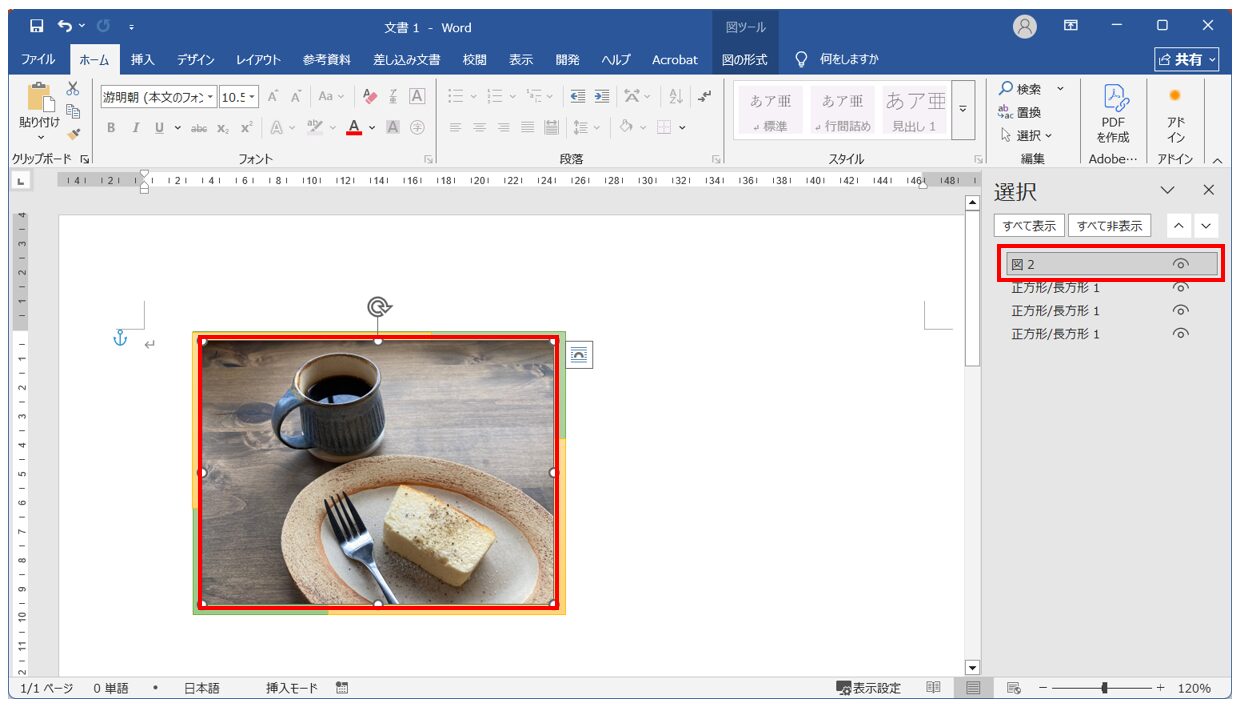Open the 図の形式 tab
Screen dimensions: 1240x708
click(x=745, y=60)
